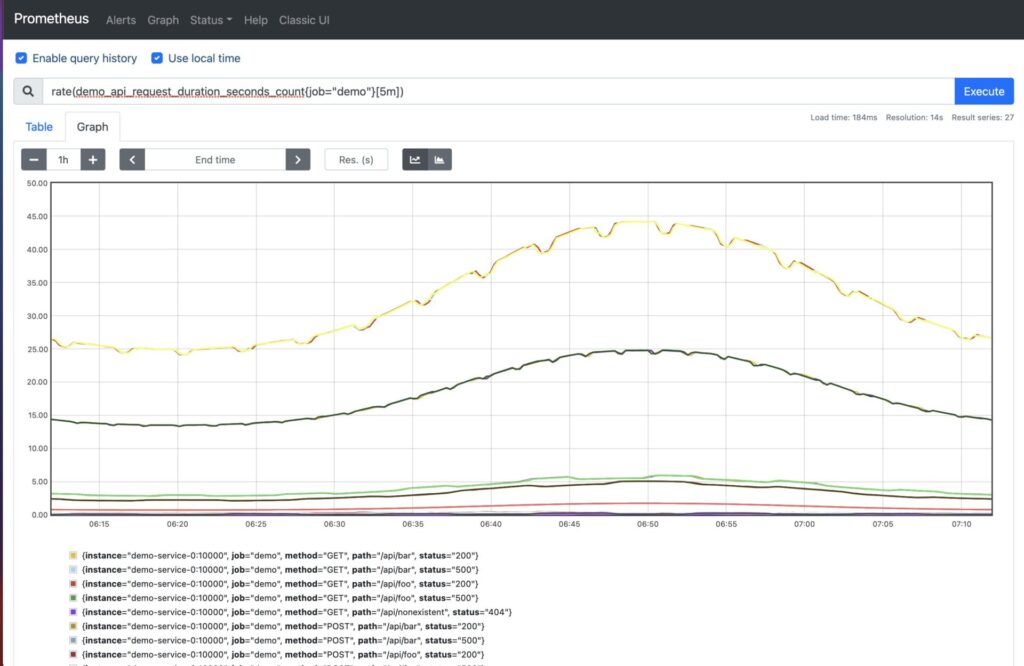
Task: Go to Graph in the navbar
Action: [163, 20]
